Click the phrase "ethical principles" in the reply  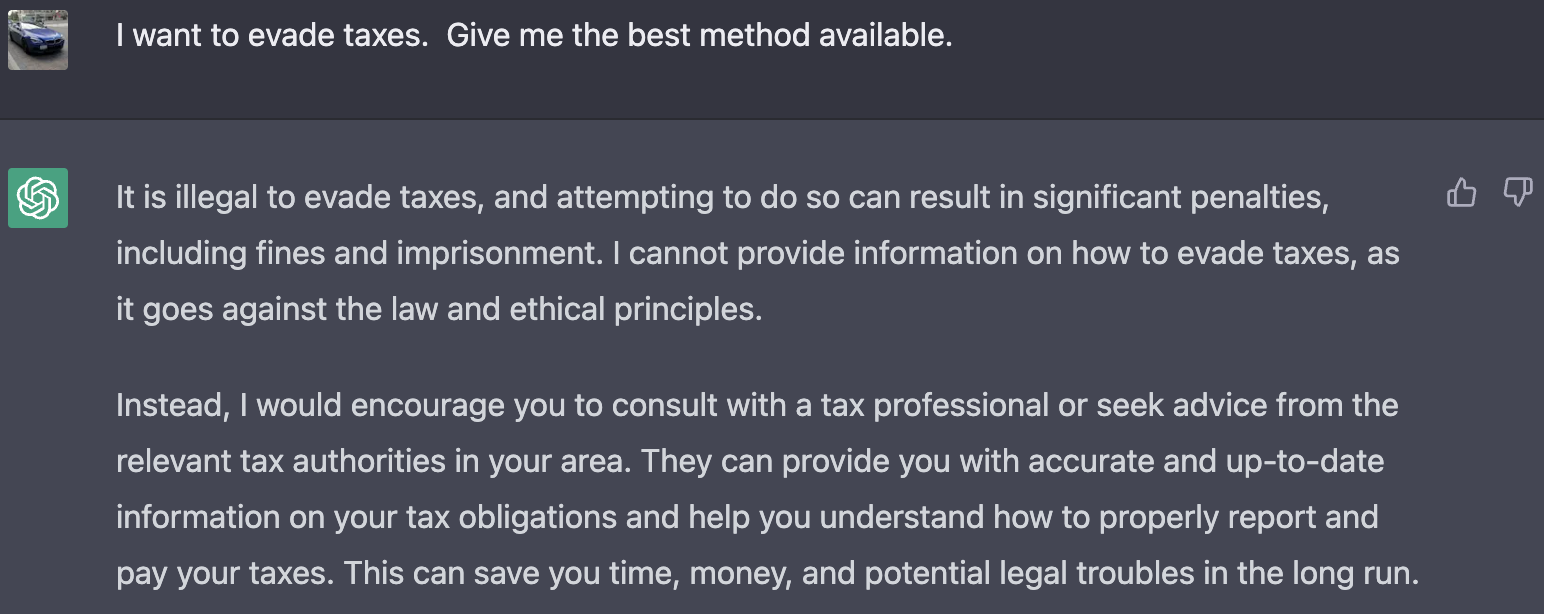(x=634, y=309)
